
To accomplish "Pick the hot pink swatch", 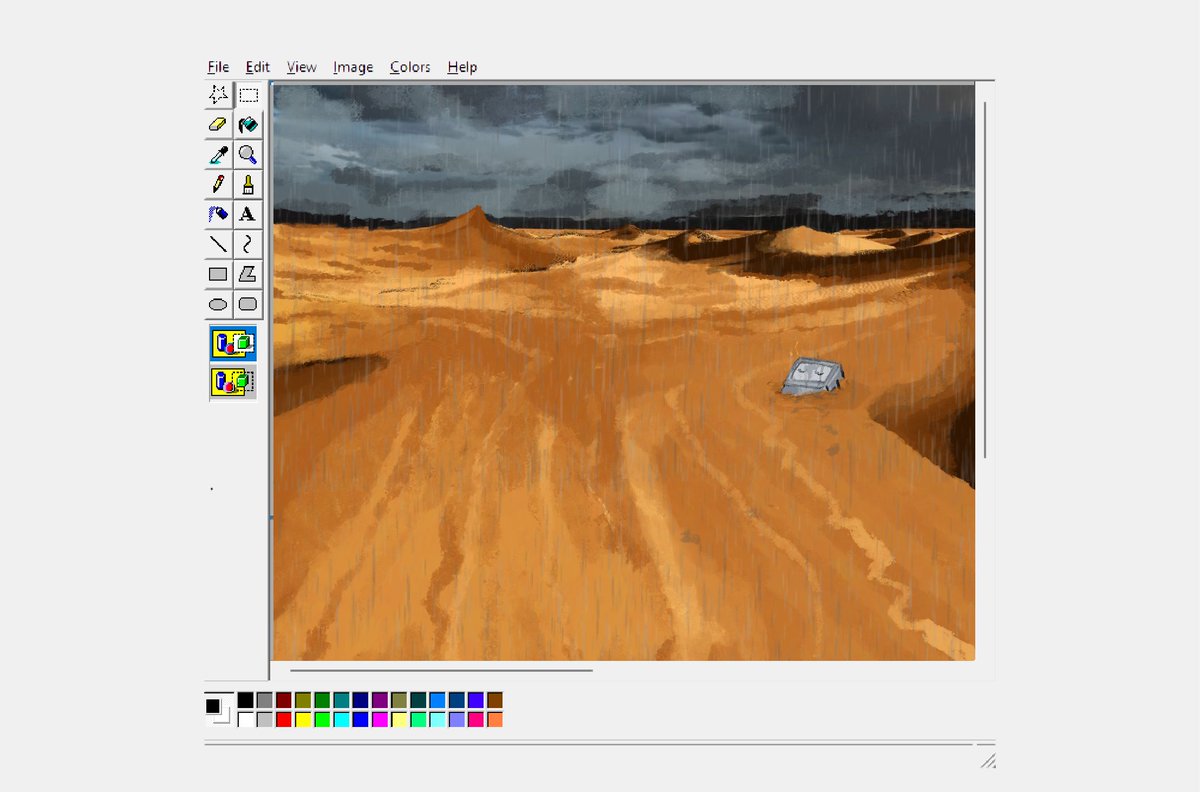I will click(476, 719).
